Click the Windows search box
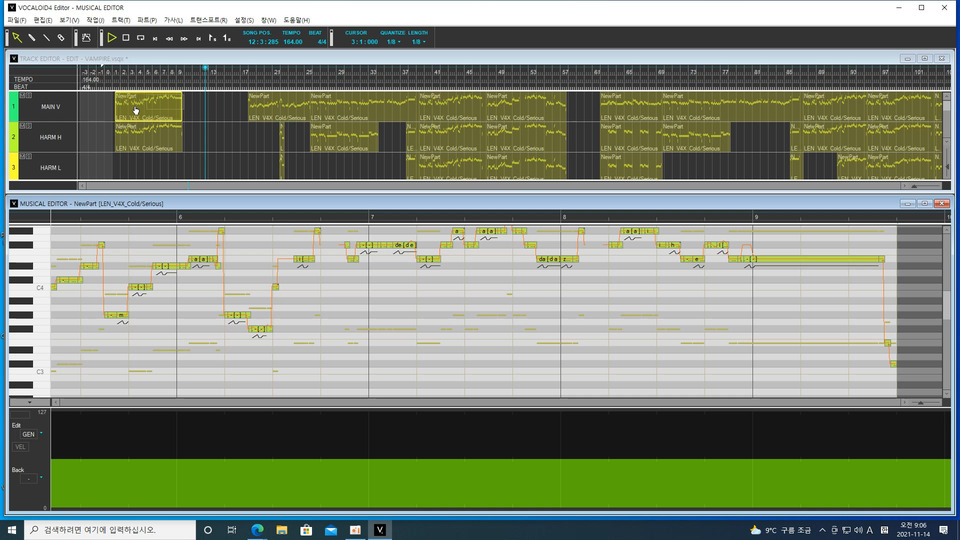 110,530
